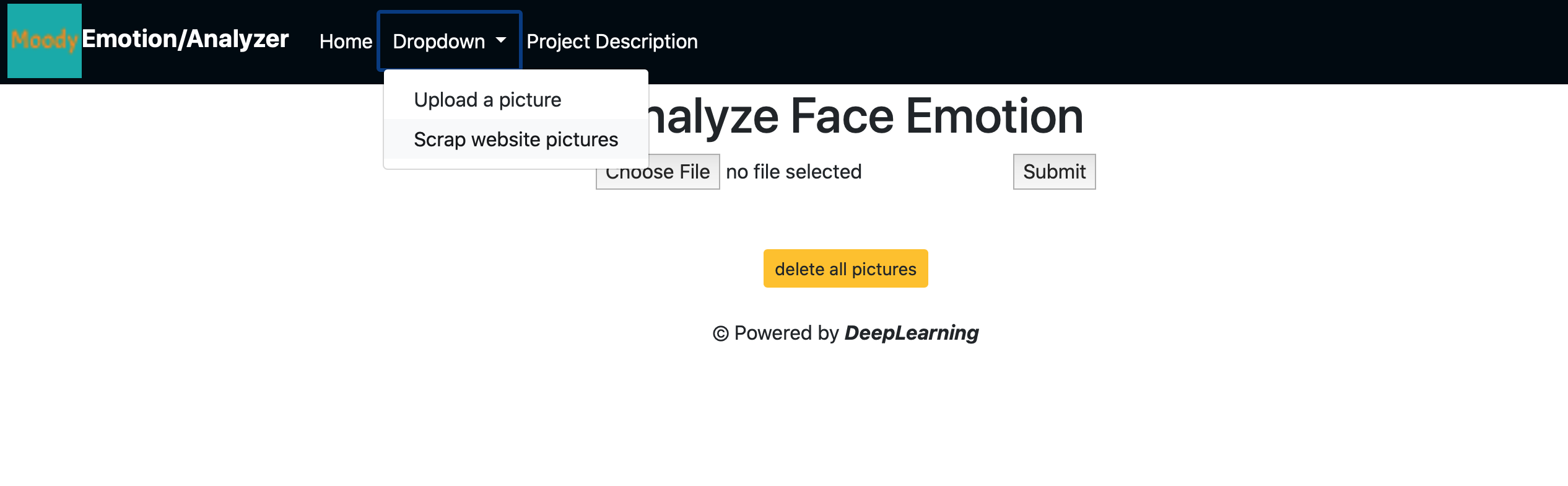Go to the Home page link

(346, 42)
